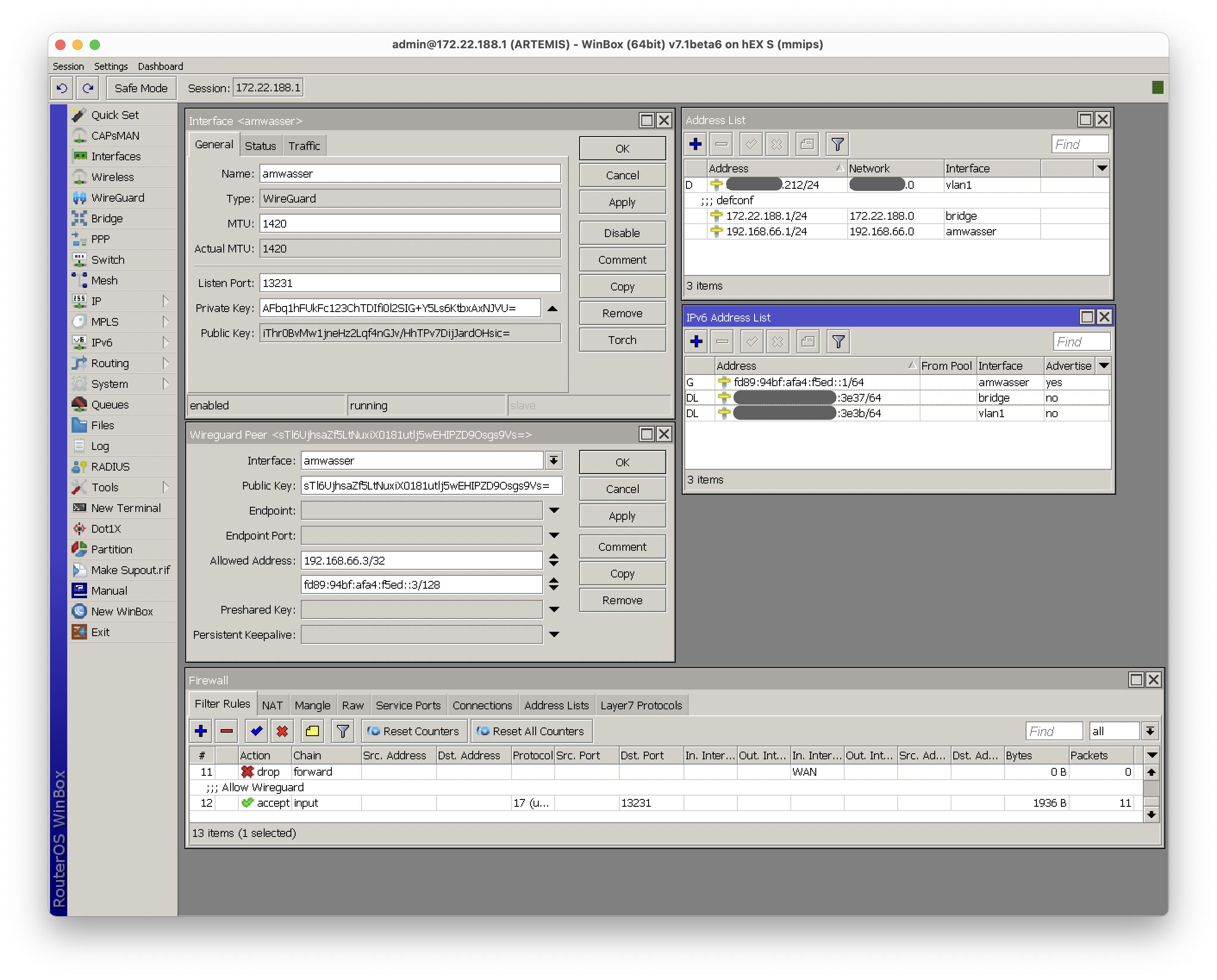Toggle Private Key visibility arrow
The width and height of the screenshot is (1217, 980).
(x=552, y=308)
